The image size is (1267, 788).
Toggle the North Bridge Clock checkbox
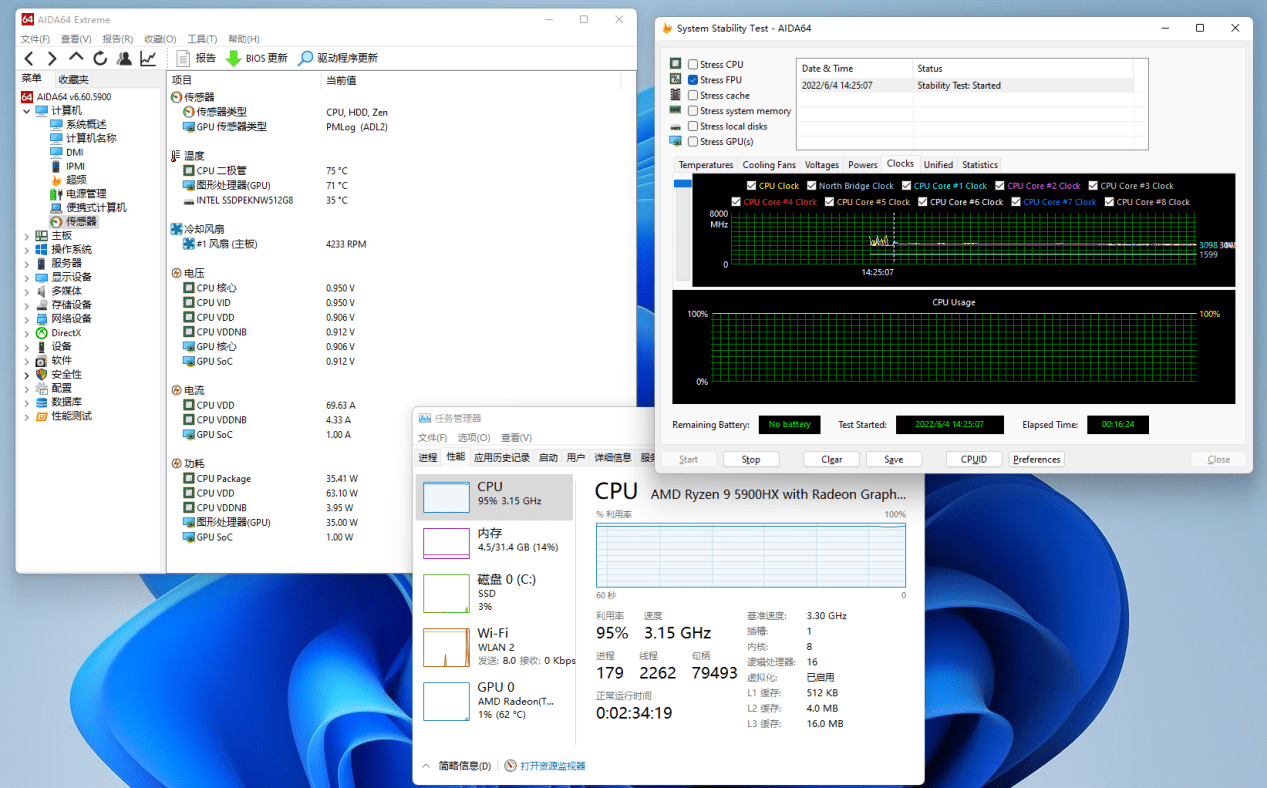pos(811,186)
